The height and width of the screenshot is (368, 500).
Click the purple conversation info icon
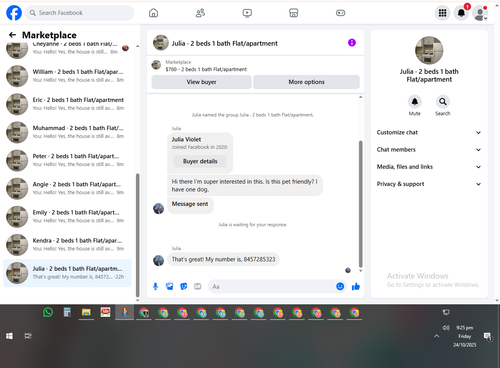[x=352, y=43]
